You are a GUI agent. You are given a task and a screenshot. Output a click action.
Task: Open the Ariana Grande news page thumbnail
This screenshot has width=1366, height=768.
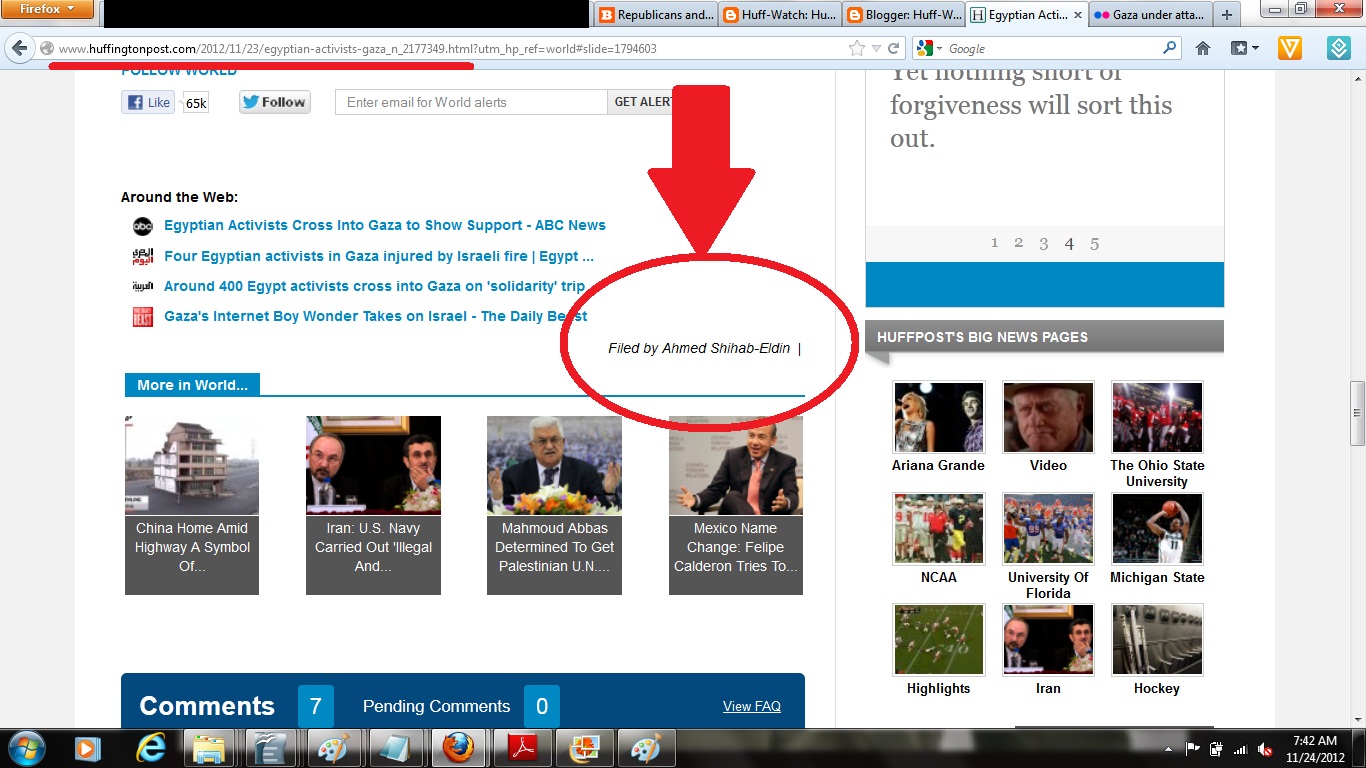[x=939, y=417]
